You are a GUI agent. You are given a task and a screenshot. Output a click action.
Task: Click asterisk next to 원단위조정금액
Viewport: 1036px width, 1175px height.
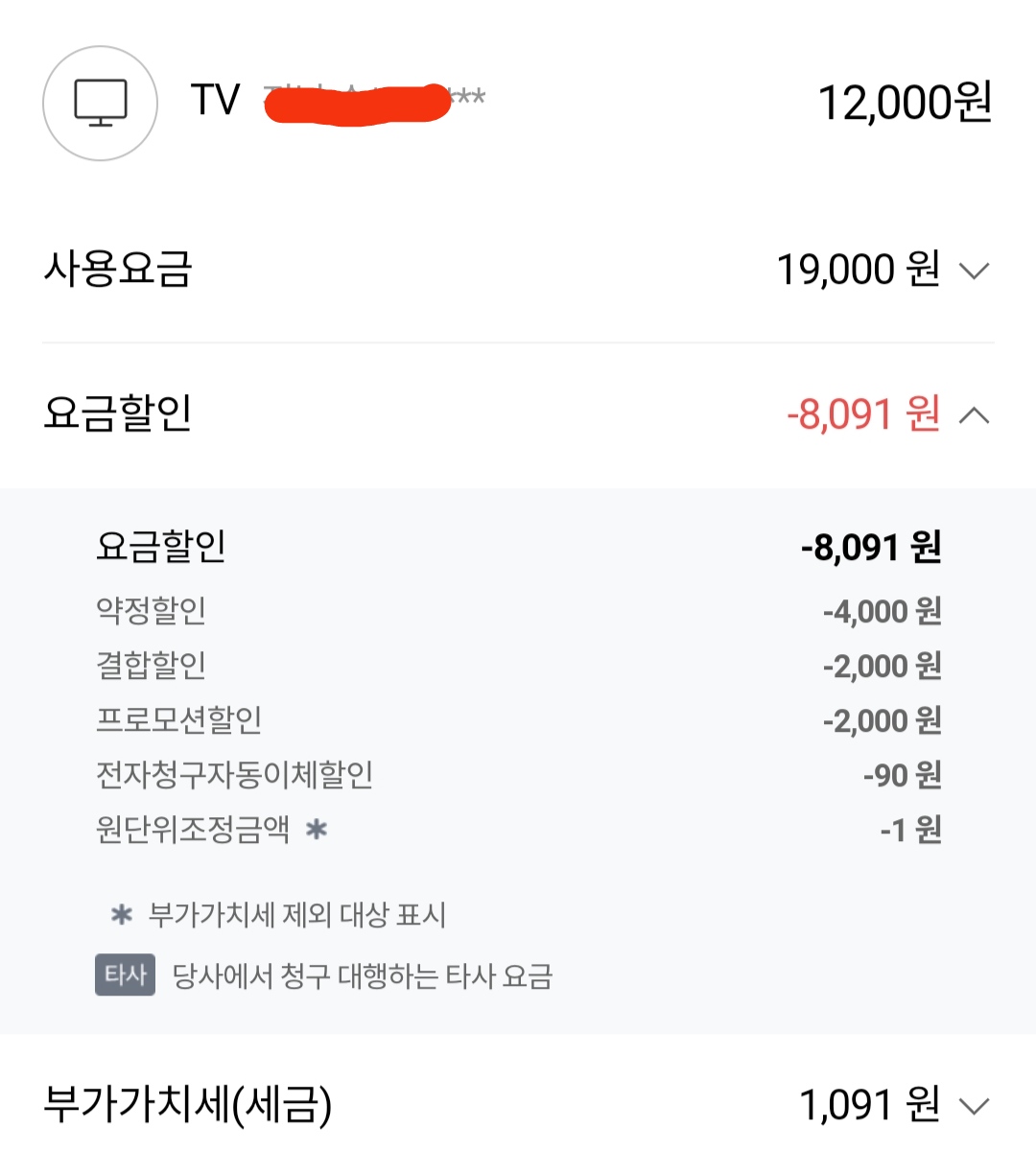tap(317, 830)
